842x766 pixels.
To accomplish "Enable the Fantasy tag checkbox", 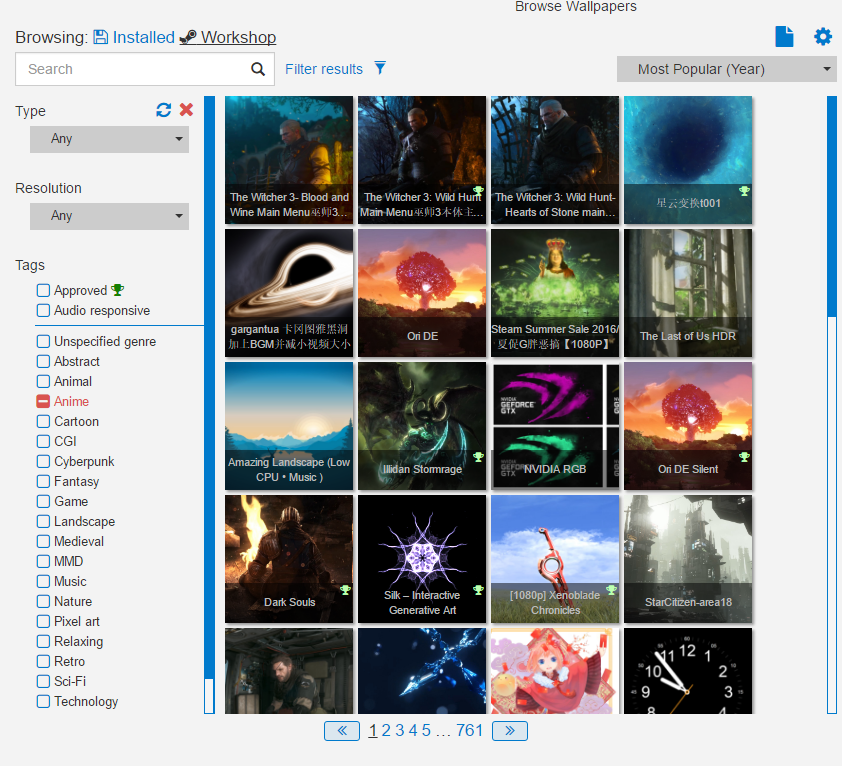I will (43, 481).
